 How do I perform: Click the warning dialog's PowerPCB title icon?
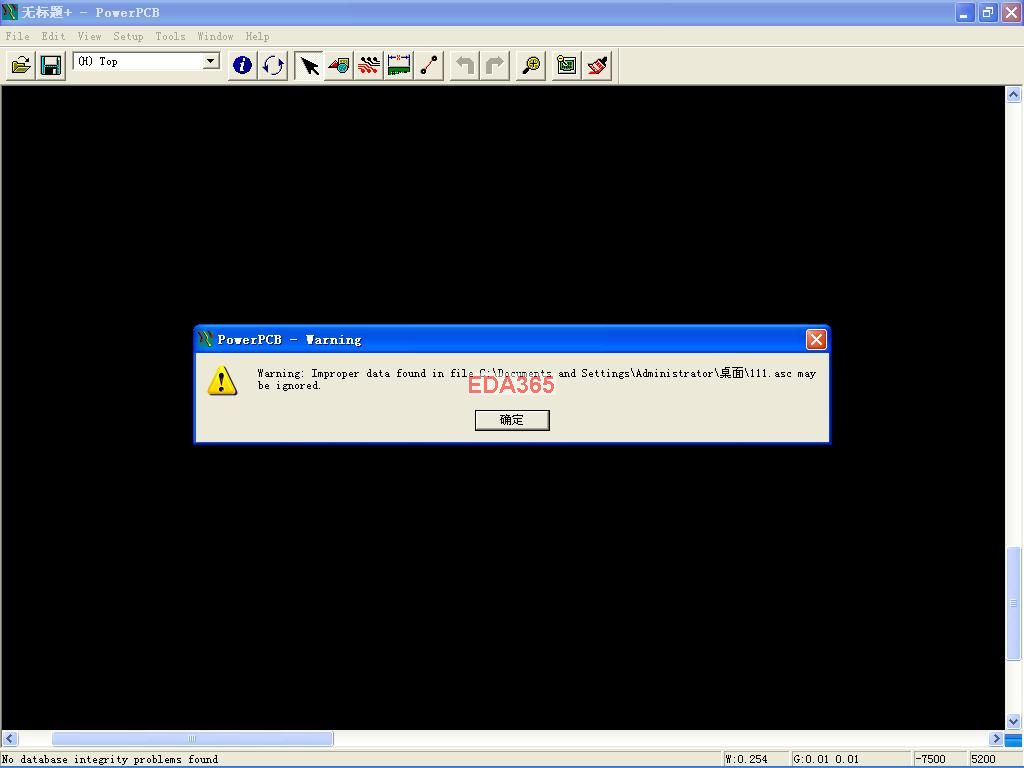(x=206, y=339)
